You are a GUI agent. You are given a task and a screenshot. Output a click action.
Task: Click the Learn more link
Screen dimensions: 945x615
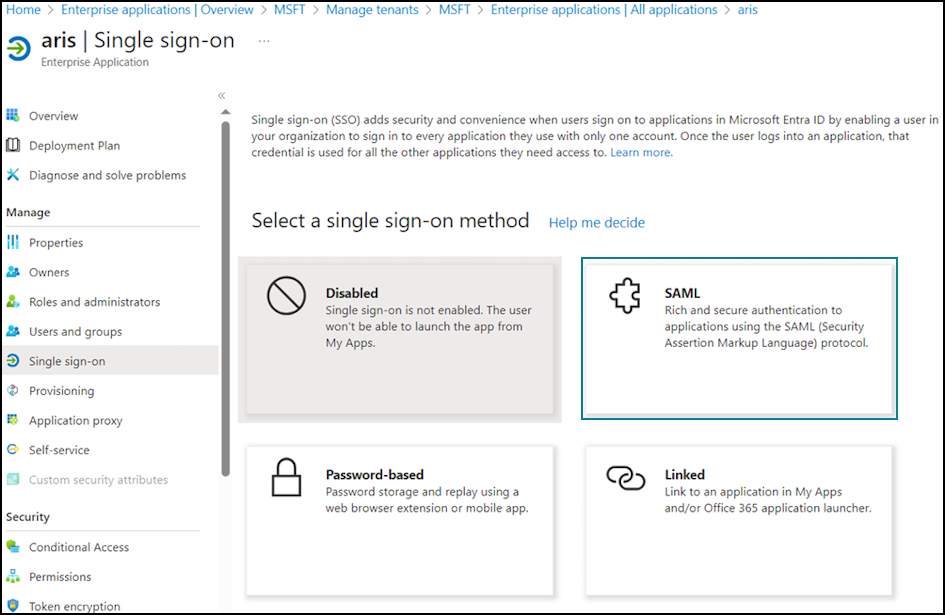coord(641,153)
